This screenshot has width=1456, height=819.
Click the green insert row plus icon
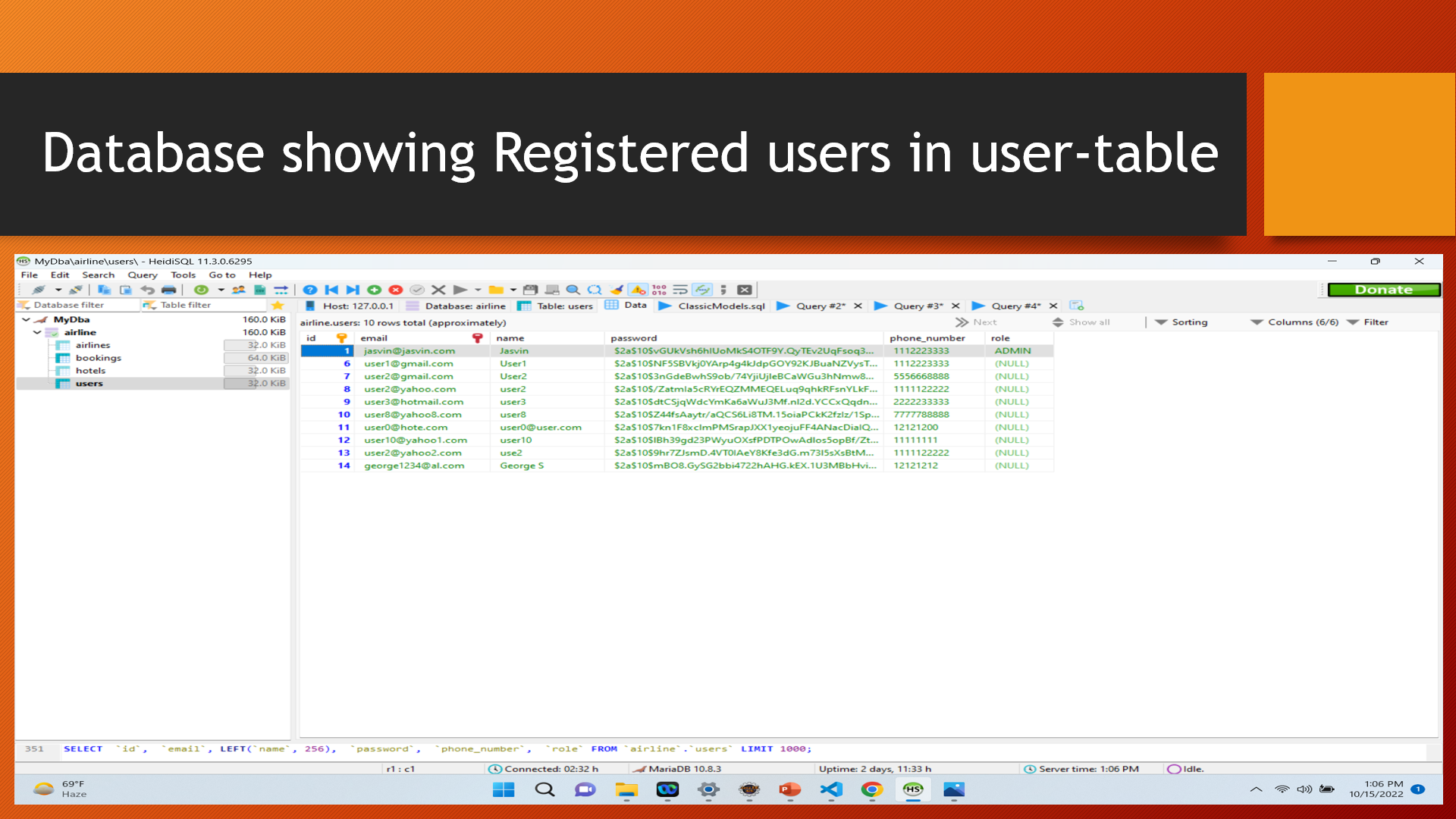click(374, 290)
